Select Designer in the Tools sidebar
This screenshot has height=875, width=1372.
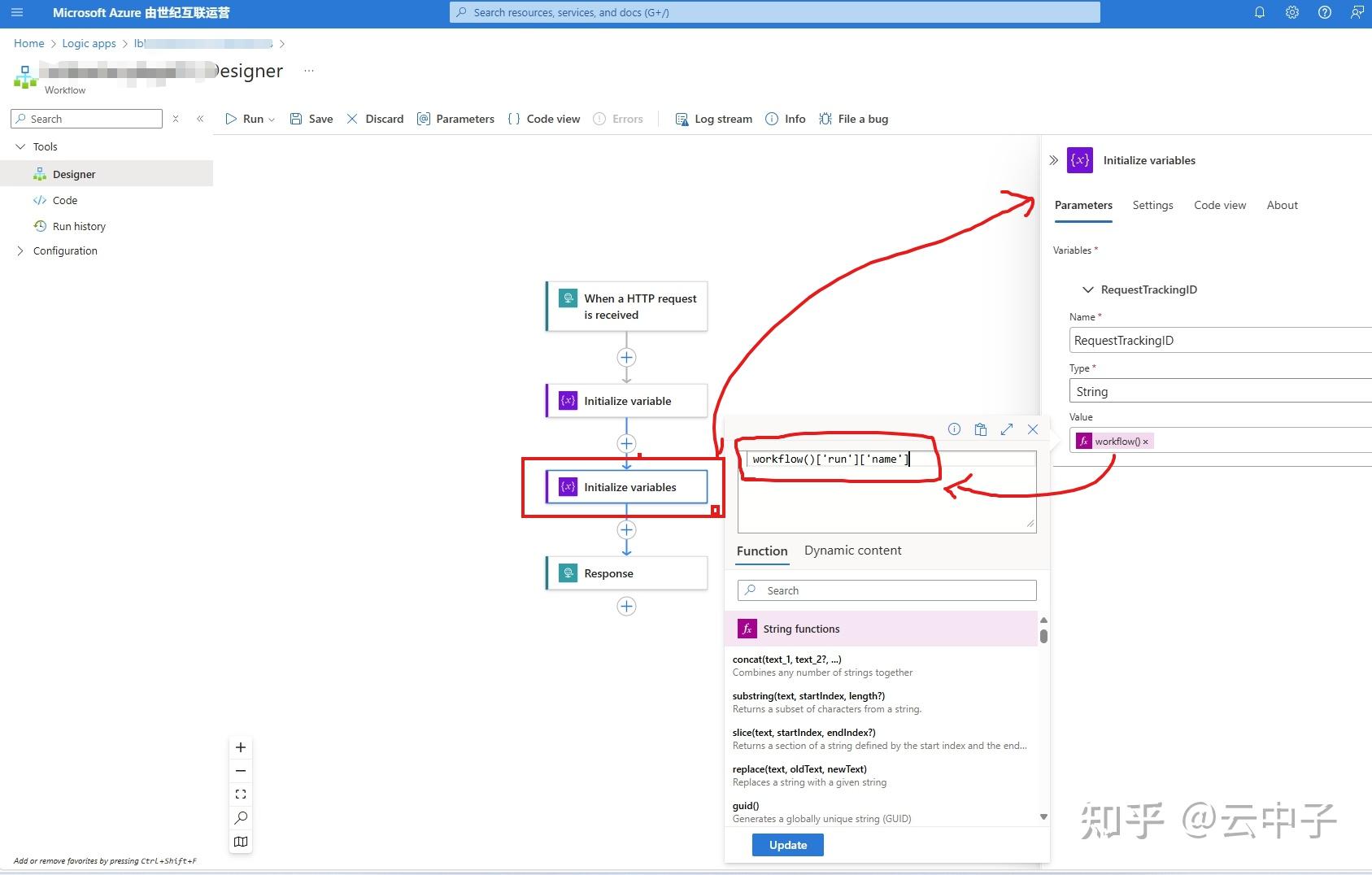click(x=75, y=173)
